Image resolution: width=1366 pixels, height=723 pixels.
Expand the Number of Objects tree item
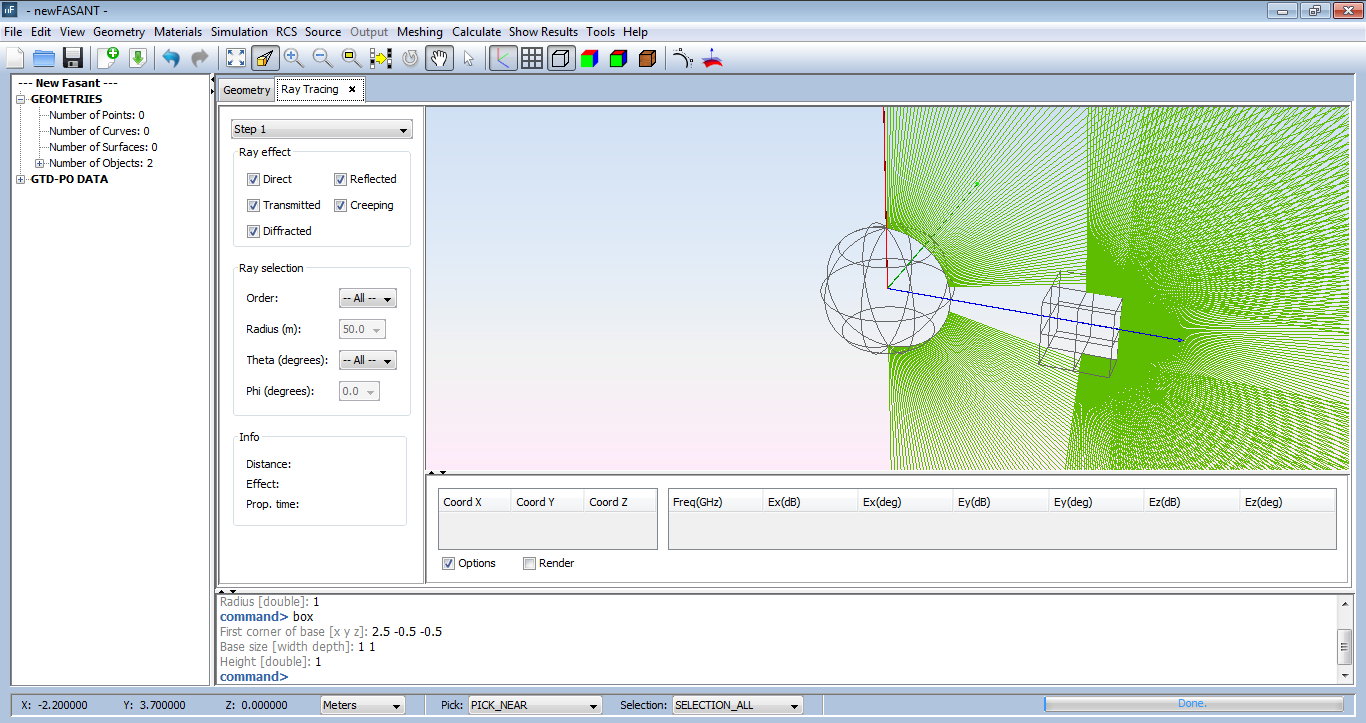[x=40, y=163]
